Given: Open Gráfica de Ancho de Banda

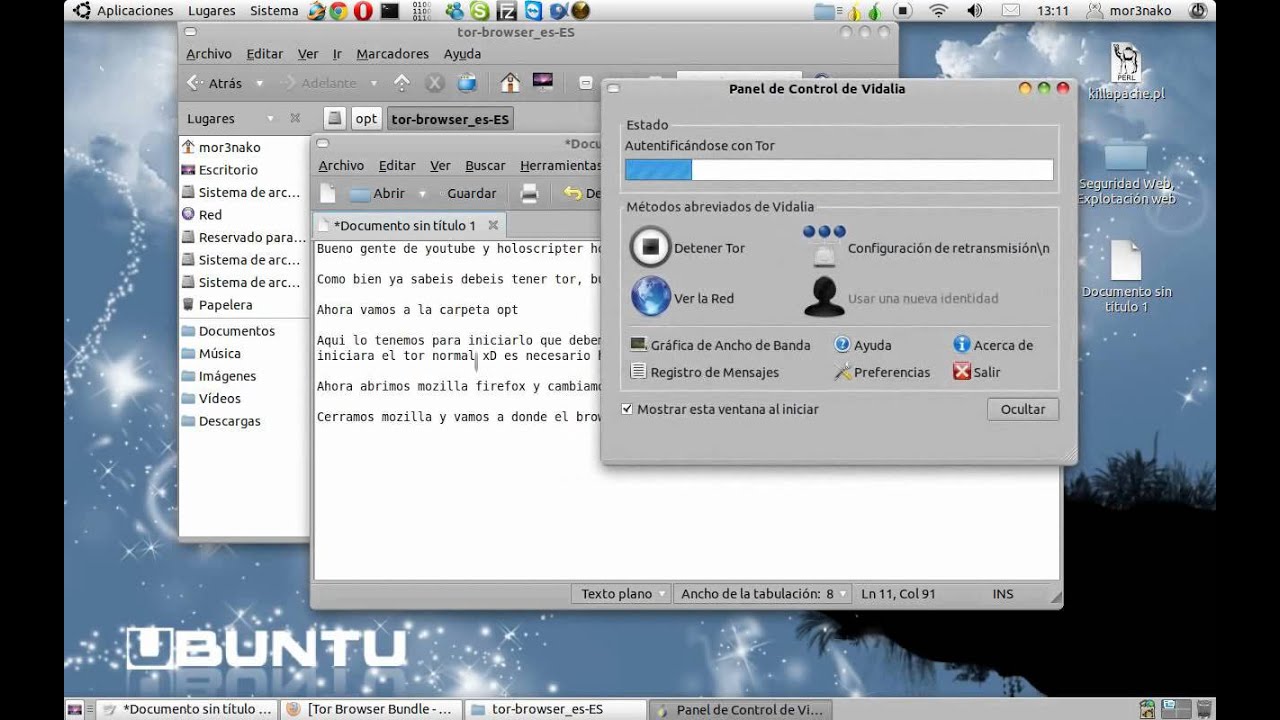Looking at the screenshot, I should [720, 345].
